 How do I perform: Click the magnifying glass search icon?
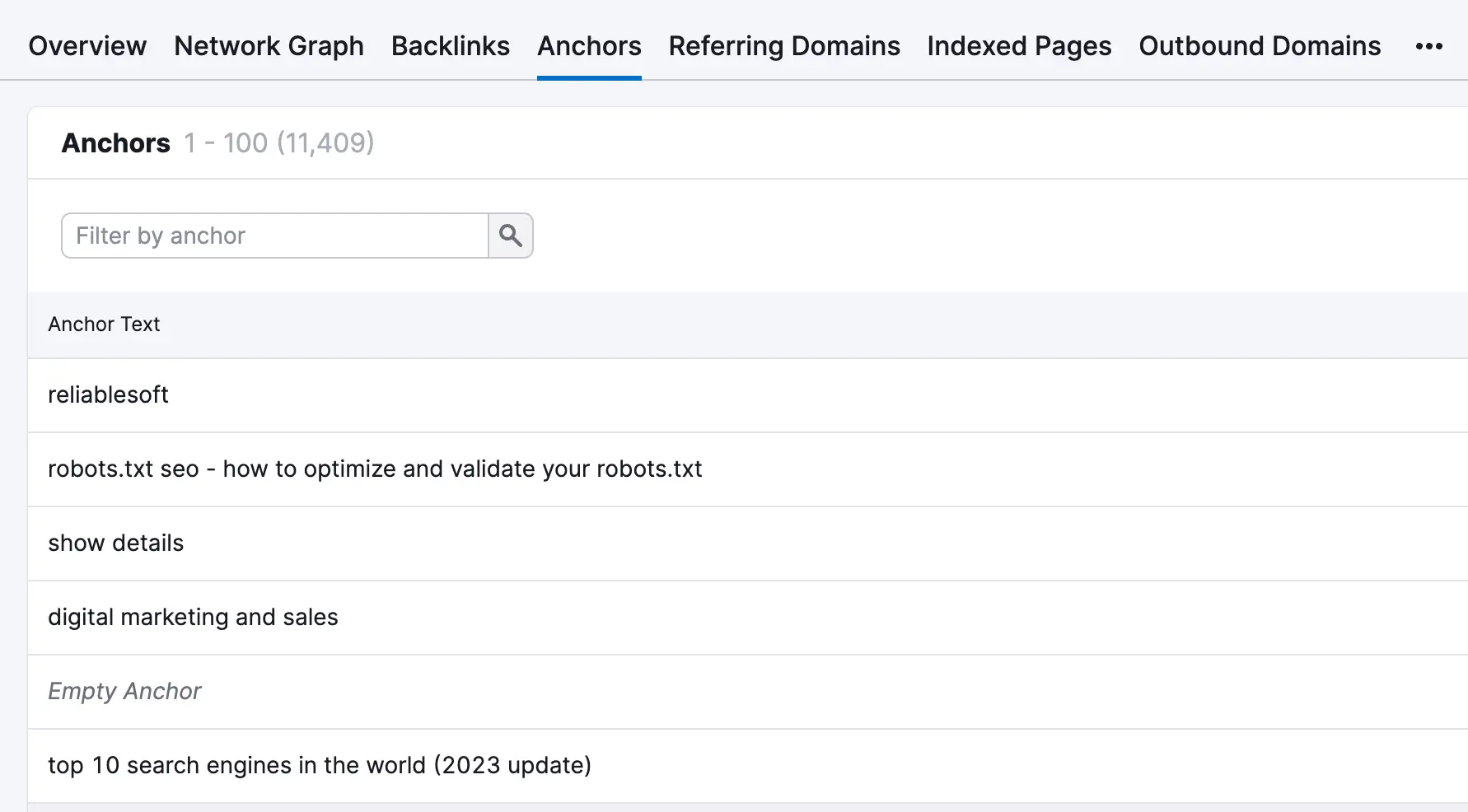pyautogui.click(x=511, y=236)
